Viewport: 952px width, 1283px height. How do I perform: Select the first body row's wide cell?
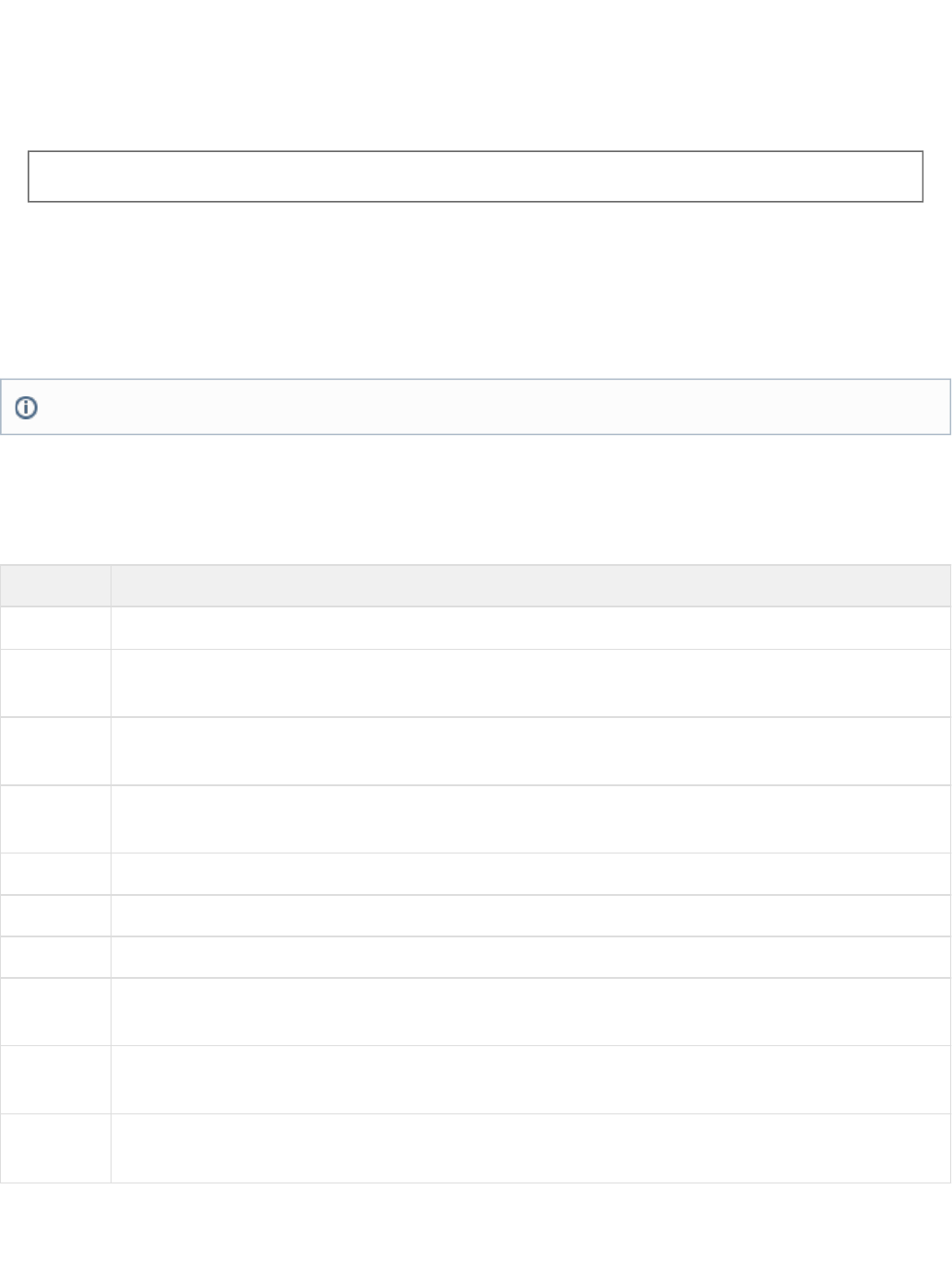tap(530, 628)
